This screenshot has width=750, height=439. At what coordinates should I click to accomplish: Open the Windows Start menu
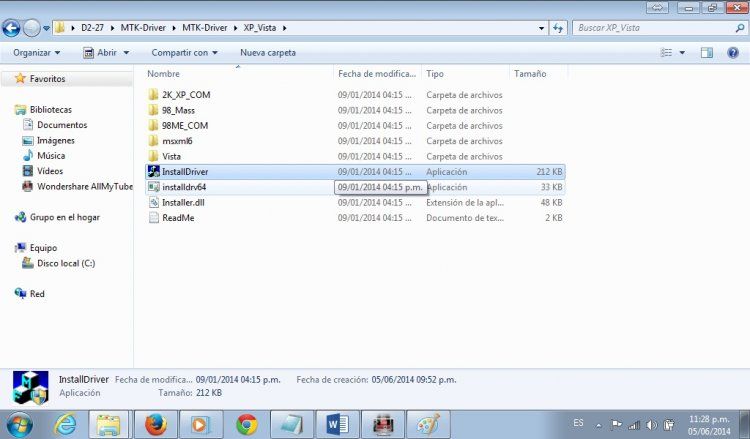tap(19, 425)
